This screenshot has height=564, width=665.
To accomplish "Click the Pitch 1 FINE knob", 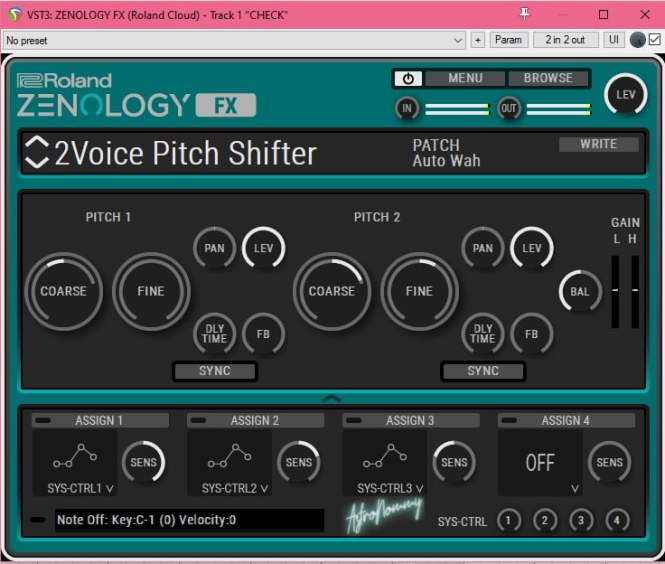I will pos(151,291).
